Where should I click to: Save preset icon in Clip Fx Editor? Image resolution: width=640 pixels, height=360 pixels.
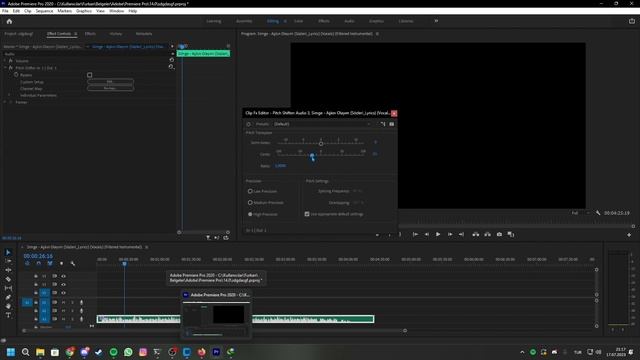(383, 124)
